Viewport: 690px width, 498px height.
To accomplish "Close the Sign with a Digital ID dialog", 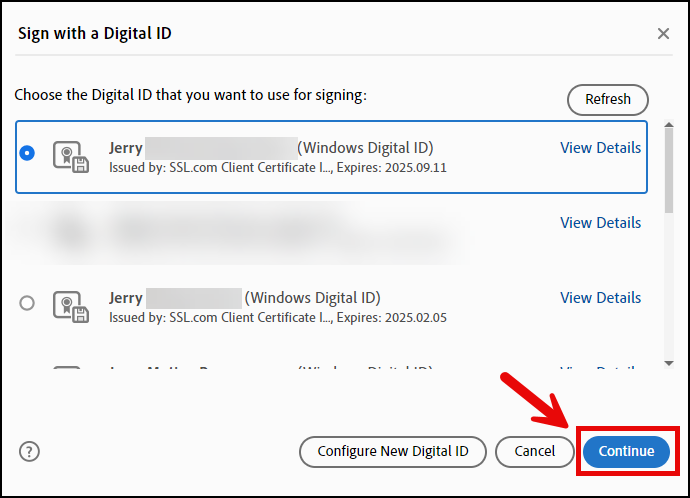I will 663,34.
